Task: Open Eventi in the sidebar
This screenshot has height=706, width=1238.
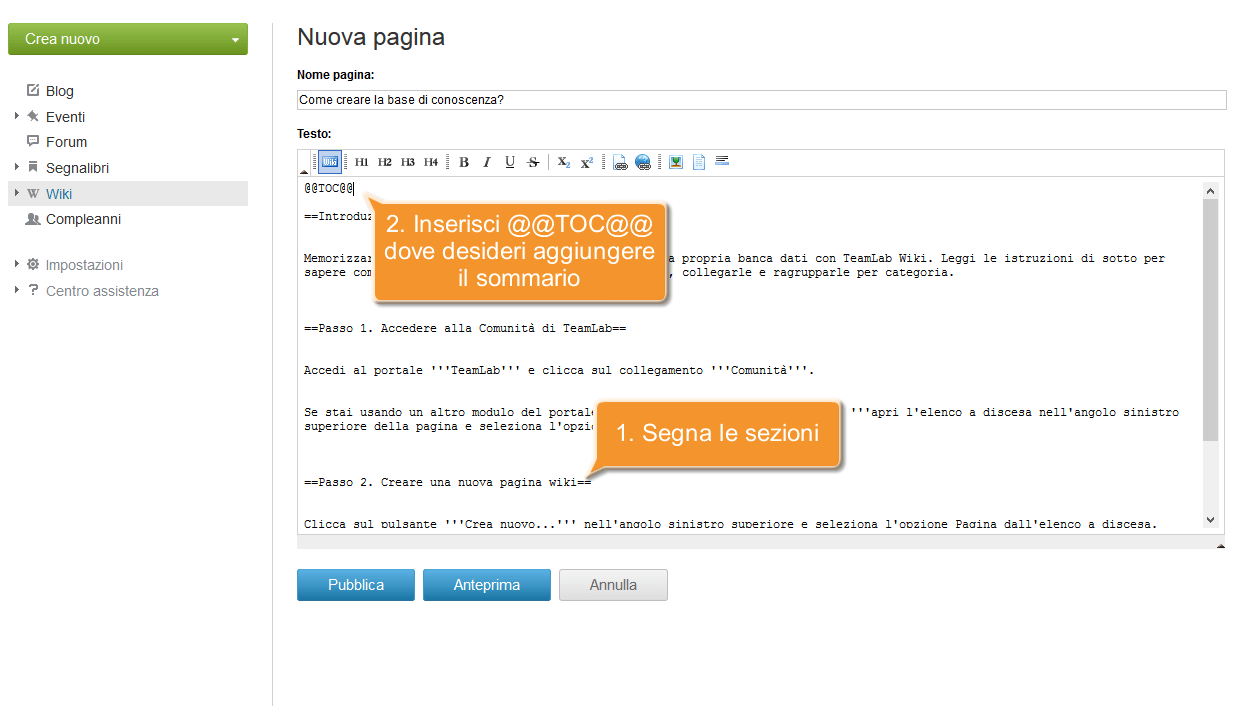Action: [65, 117]
